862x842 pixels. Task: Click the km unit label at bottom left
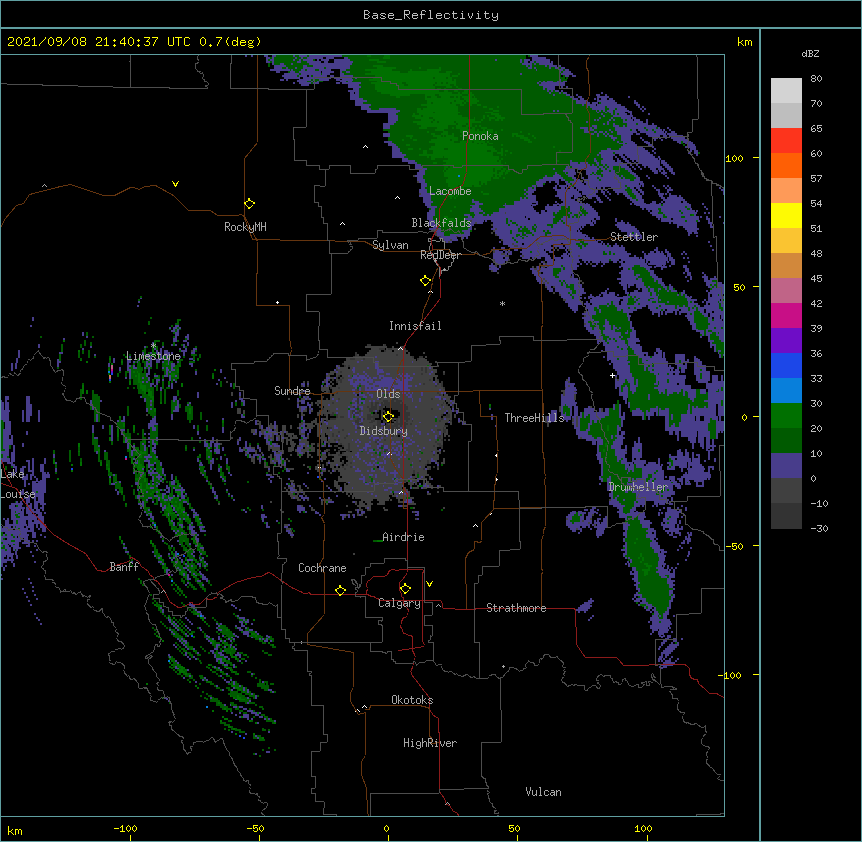[14, 831]
